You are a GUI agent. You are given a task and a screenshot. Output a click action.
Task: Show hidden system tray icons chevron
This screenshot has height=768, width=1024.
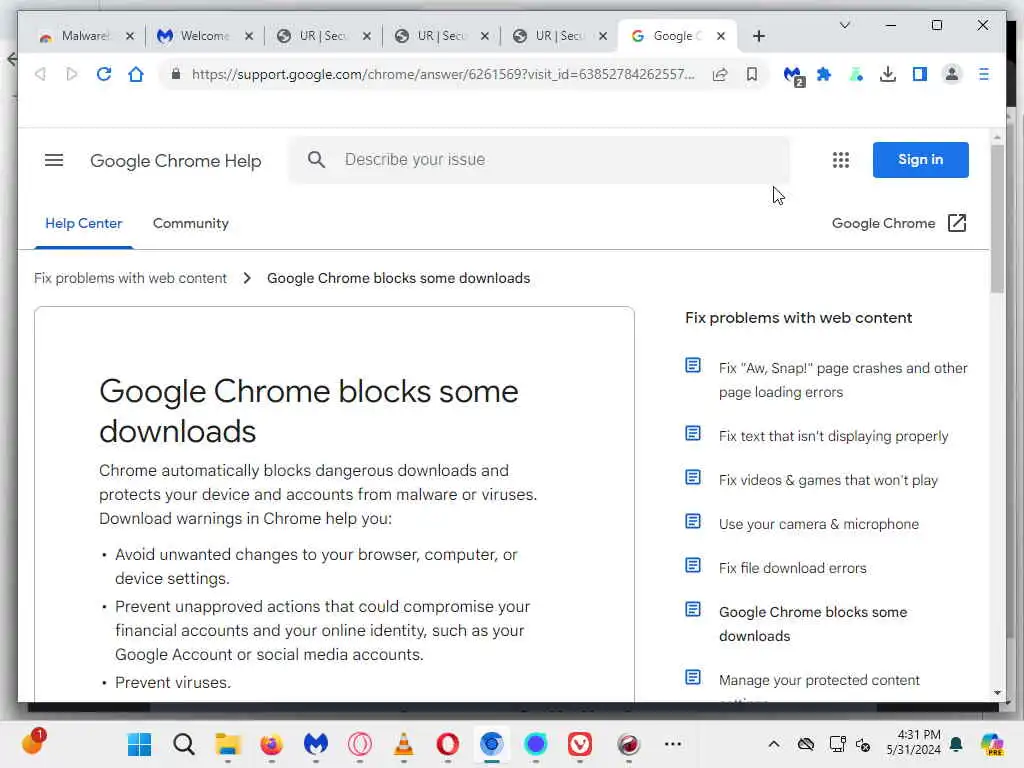[774, 744]
